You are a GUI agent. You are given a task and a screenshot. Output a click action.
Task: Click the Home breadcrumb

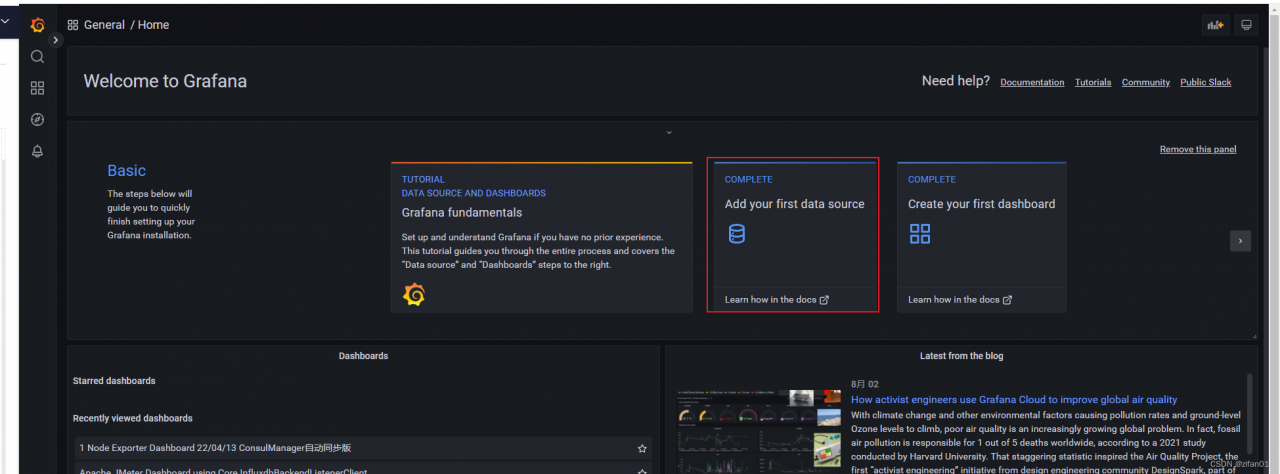(154, 25)
